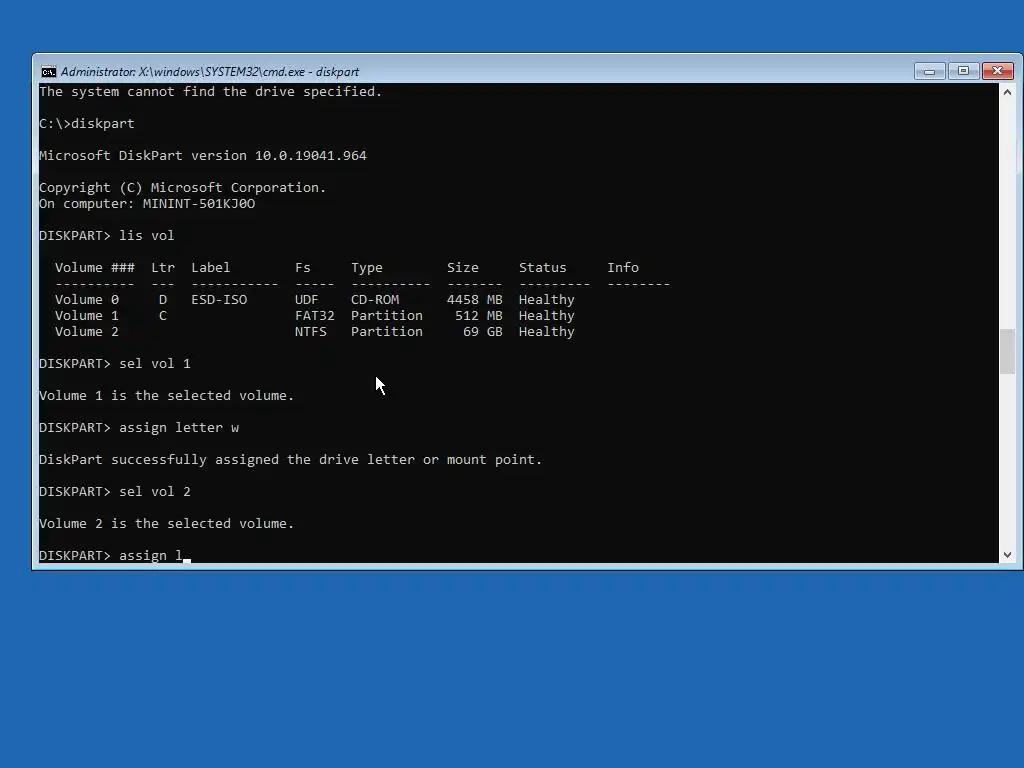Click the 'Status' column header
The width and height of the screenshot is (1024, 768).
543,268
